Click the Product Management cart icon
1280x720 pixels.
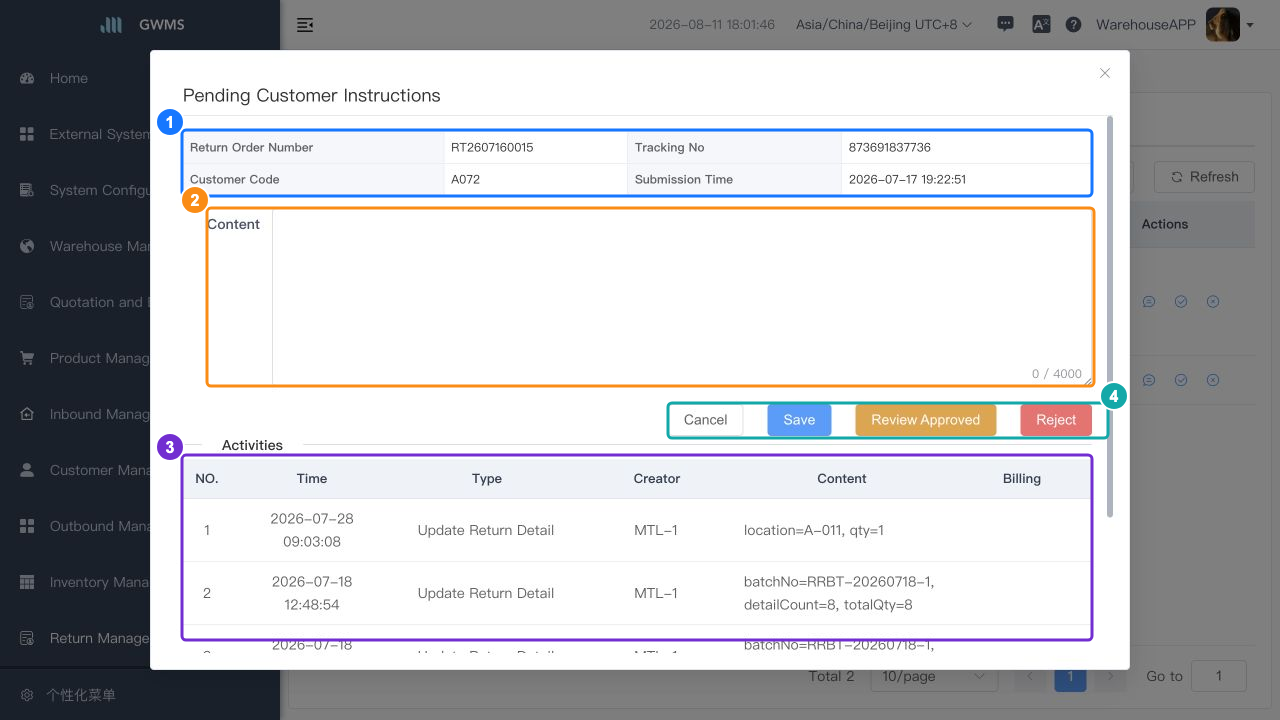coord(27,358)
